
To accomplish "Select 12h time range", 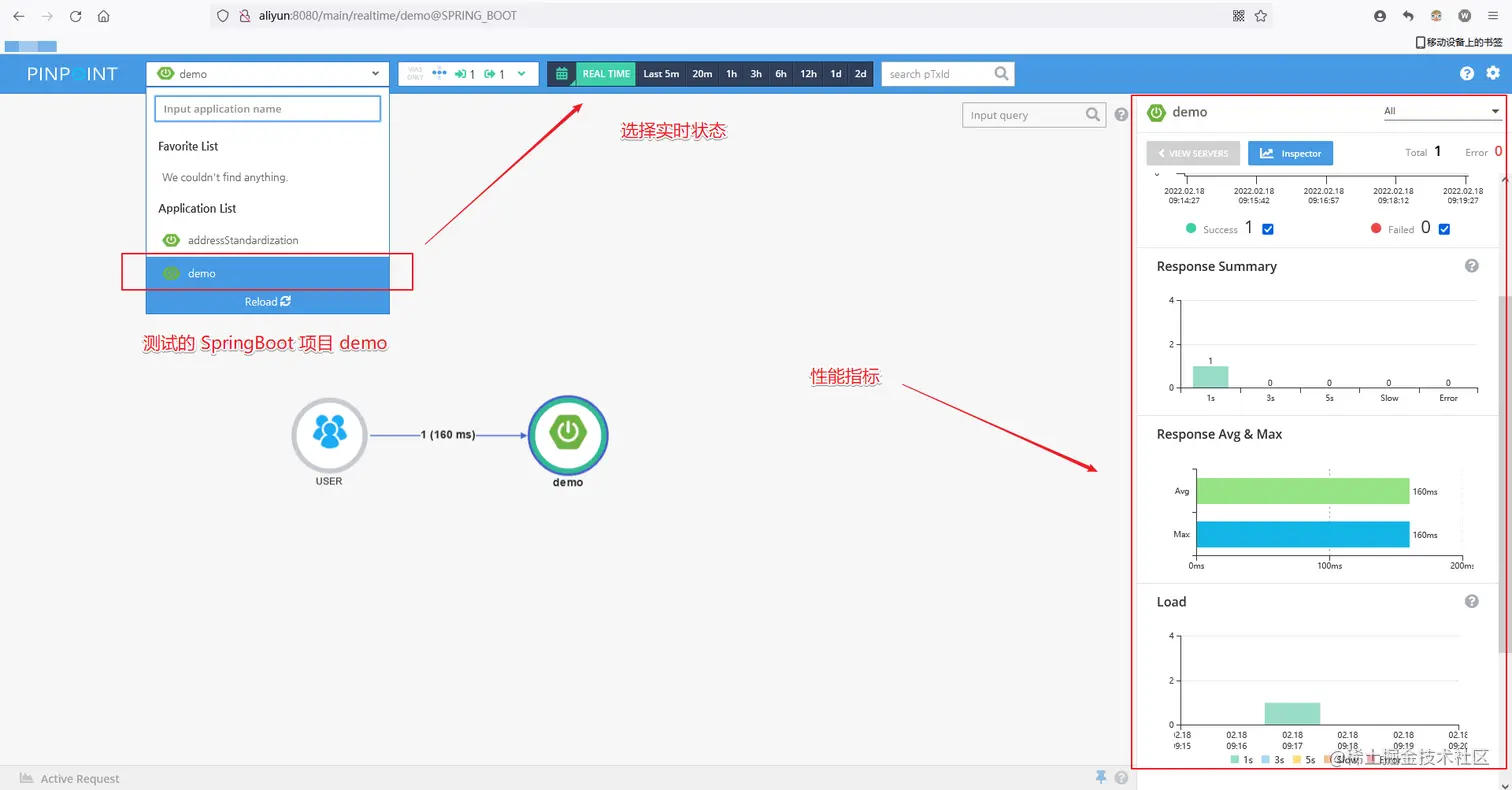I will coord(808,74).
